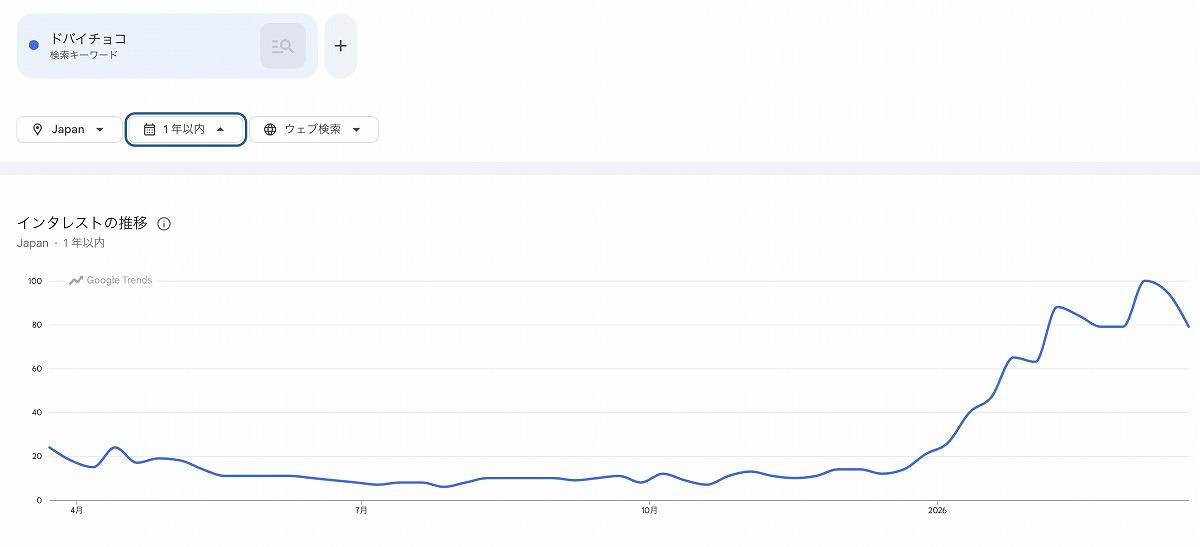Add a comparison term with the plus button
Viewport: 1200px width, 547px height.
point(340,46)
